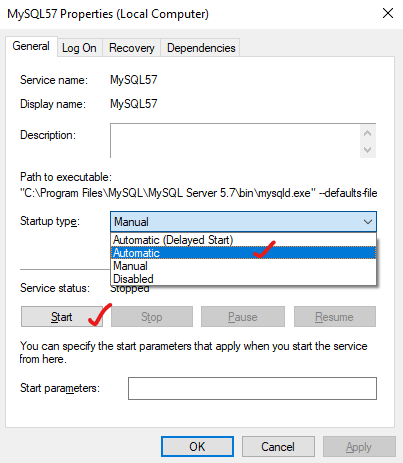Switch to the General tab
The image size is (403, 463).
pos(31,46)
